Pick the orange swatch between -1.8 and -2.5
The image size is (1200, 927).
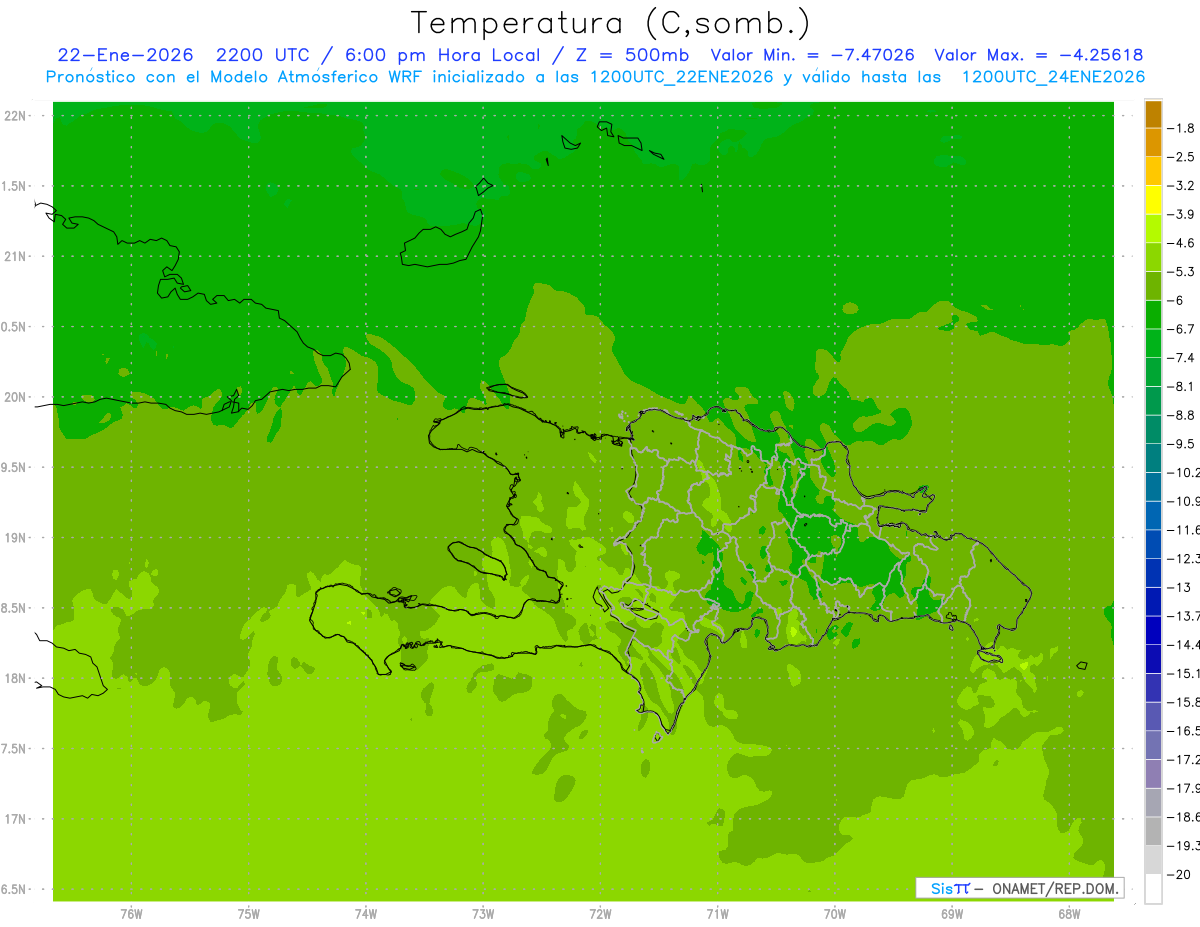click(1153, 143)
